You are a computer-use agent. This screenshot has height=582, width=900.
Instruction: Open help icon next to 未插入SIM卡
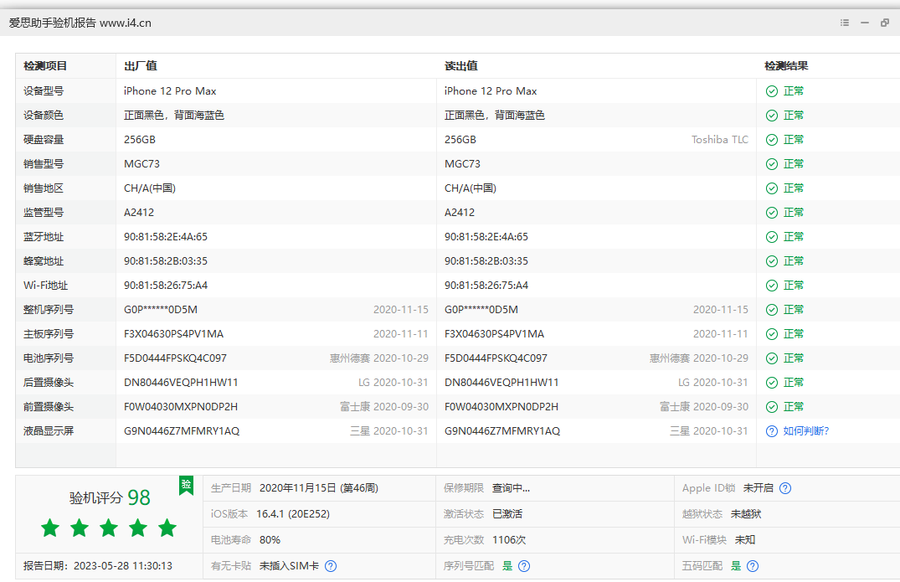coord(331,566)
